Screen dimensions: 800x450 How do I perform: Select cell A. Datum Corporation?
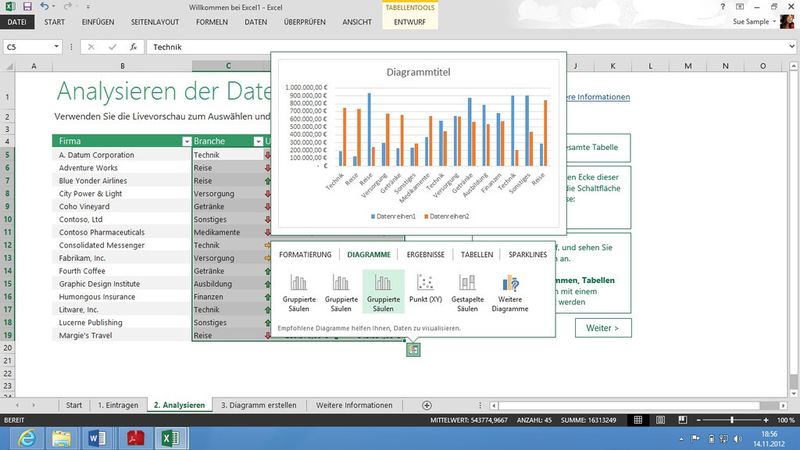pyautogui.click(x=121, y=155)
